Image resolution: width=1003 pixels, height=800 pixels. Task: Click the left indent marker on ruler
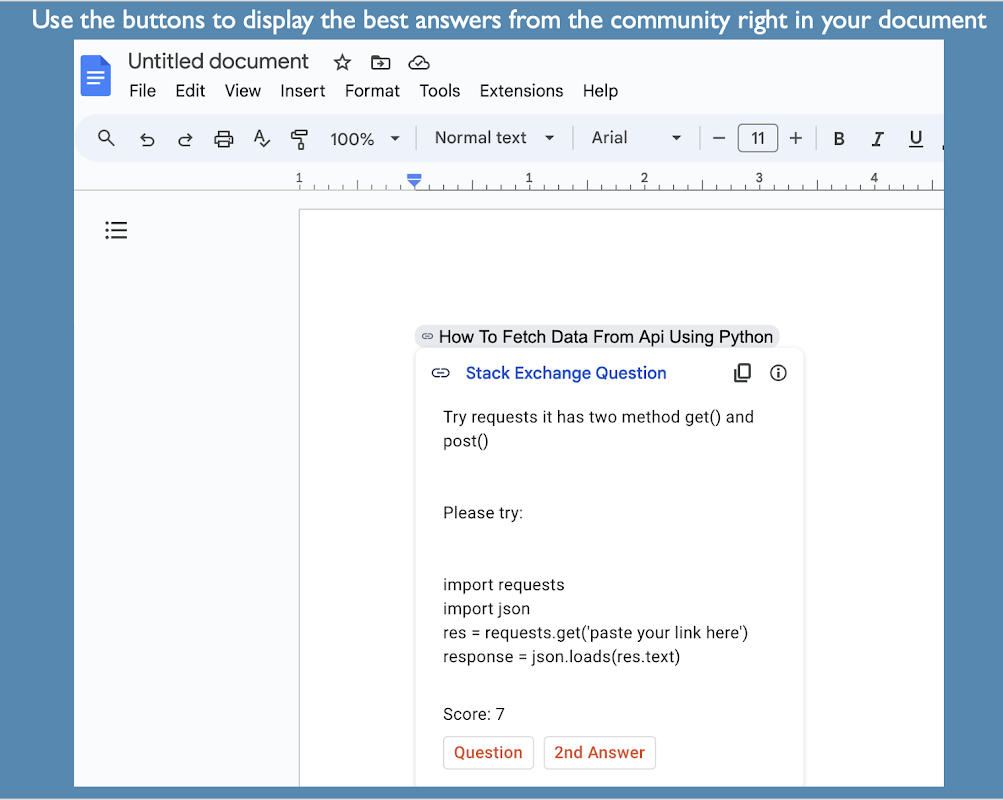coord(414,181)
